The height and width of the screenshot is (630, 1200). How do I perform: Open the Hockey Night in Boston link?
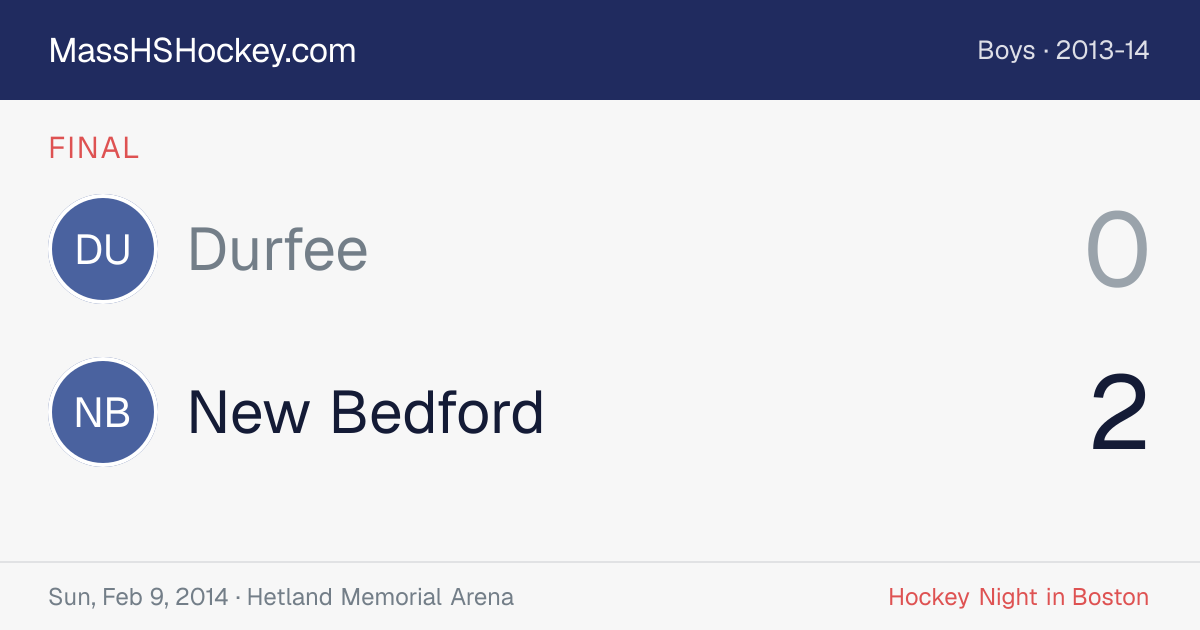[1018, 597]
